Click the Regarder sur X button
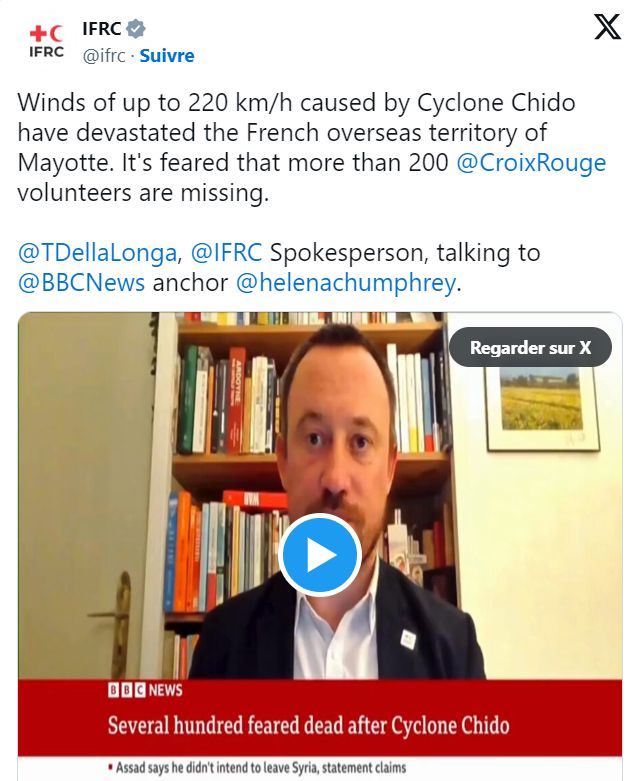The height and width of the screenshot is (781, 632). (x=530, y=347)
